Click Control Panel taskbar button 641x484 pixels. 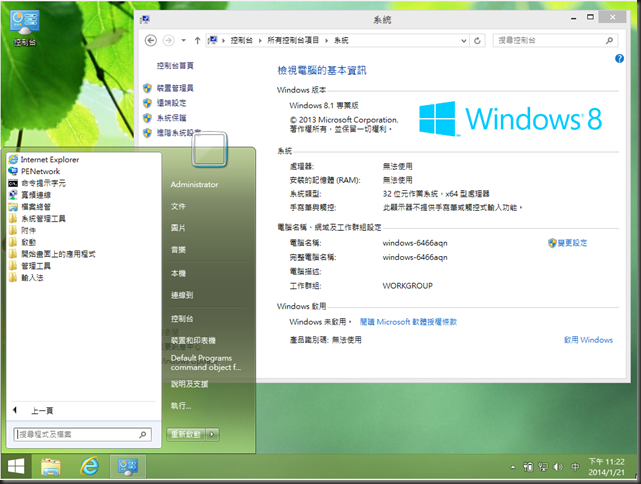click(x=128, y=466)
